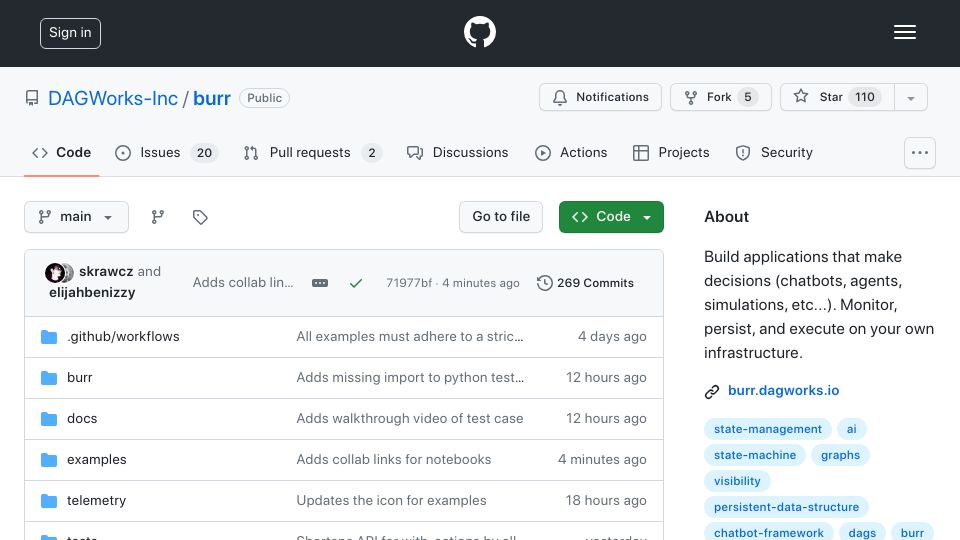View tags via the tag icon
Screen dimensions: 960x540
click(200, 217)
